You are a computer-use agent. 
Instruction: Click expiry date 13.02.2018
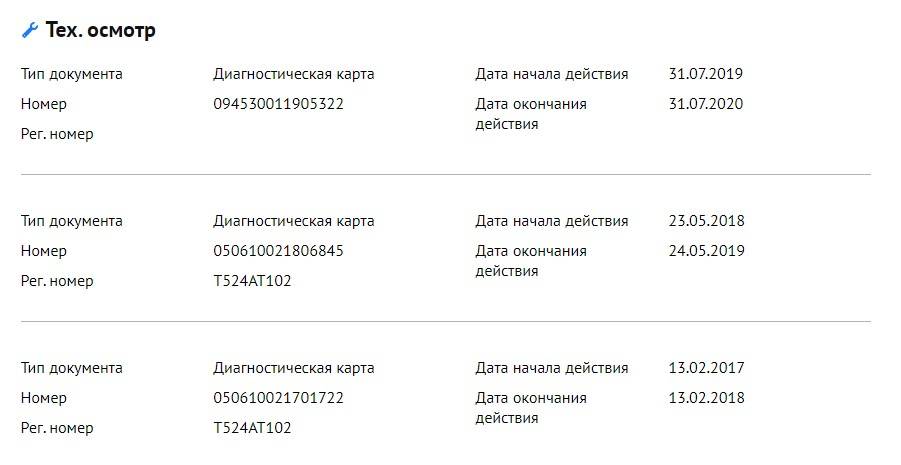(706, 398)
